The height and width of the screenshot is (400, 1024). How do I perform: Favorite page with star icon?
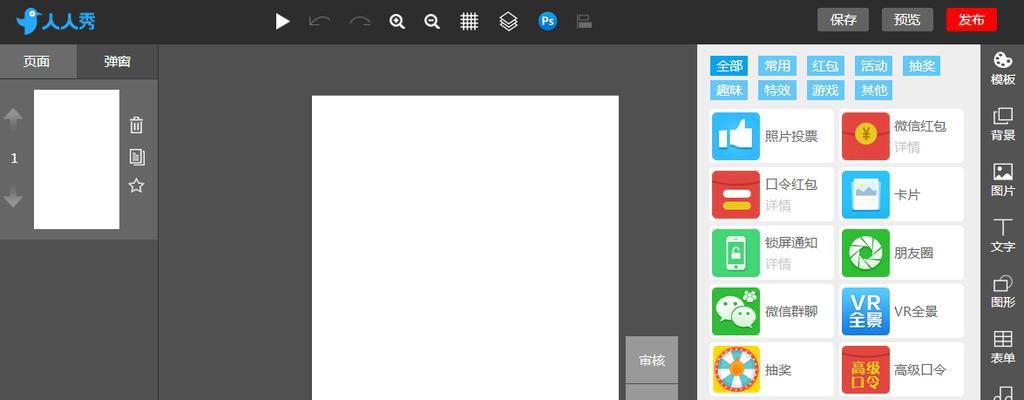tap(136, 186)
